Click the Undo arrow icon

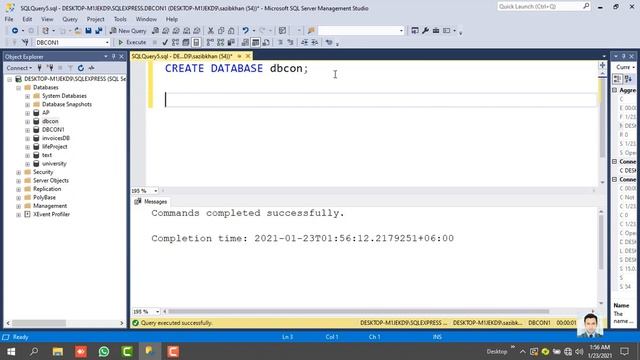(245, 31)
